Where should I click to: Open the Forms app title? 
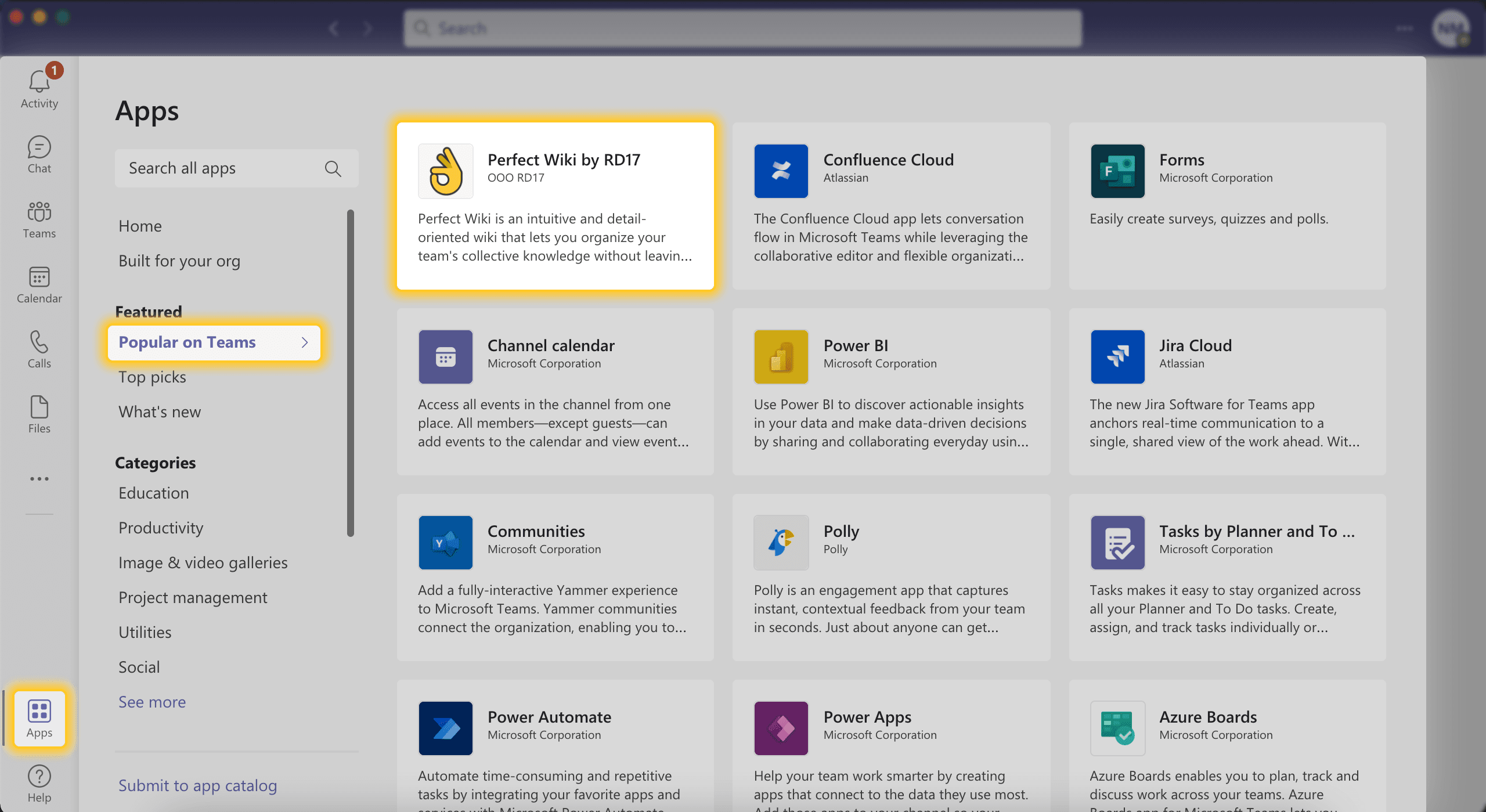coord(1182,160)
